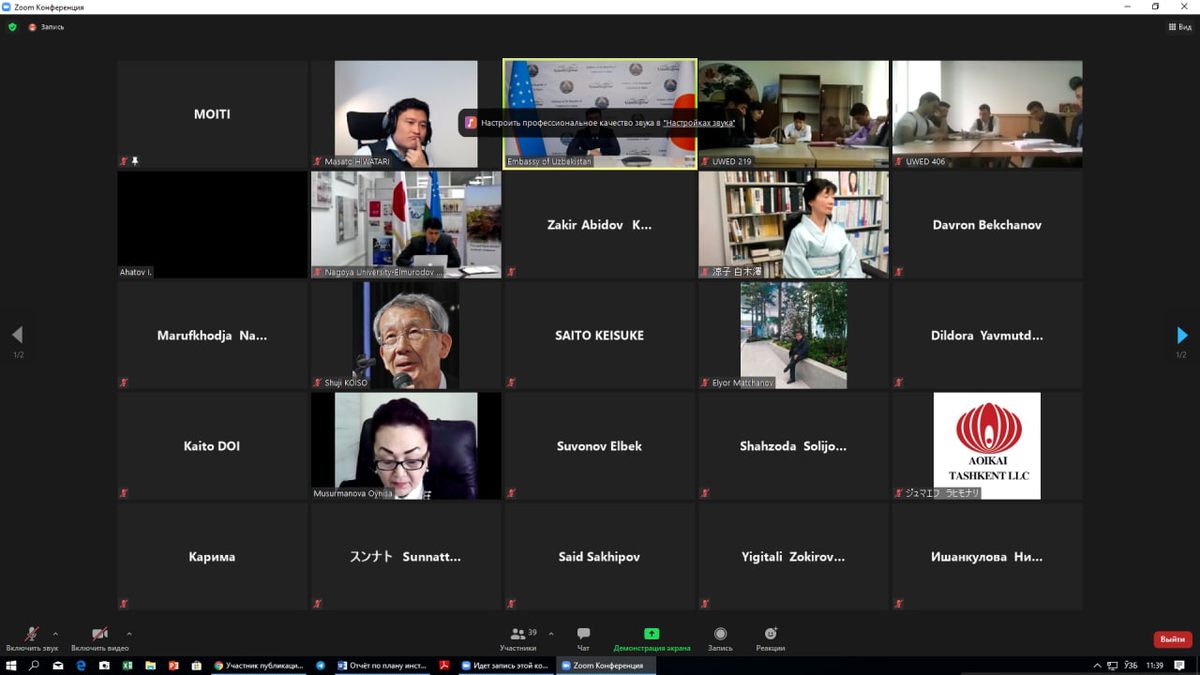Select Shahzoda Solijo... participant tile
Viewport: 1200px width, 675px height.
click(793, 446)
